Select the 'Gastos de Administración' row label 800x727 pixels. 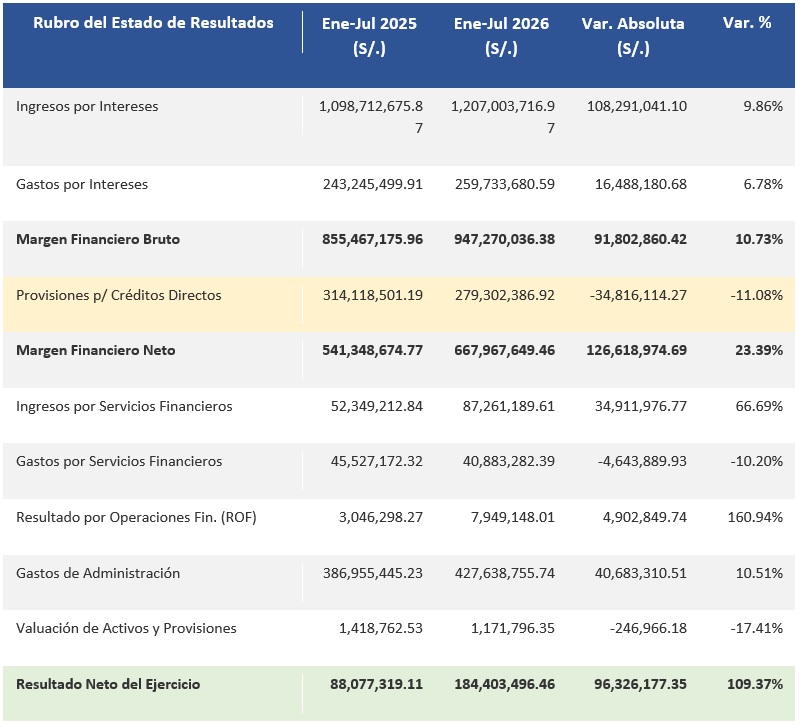[98, 573]
